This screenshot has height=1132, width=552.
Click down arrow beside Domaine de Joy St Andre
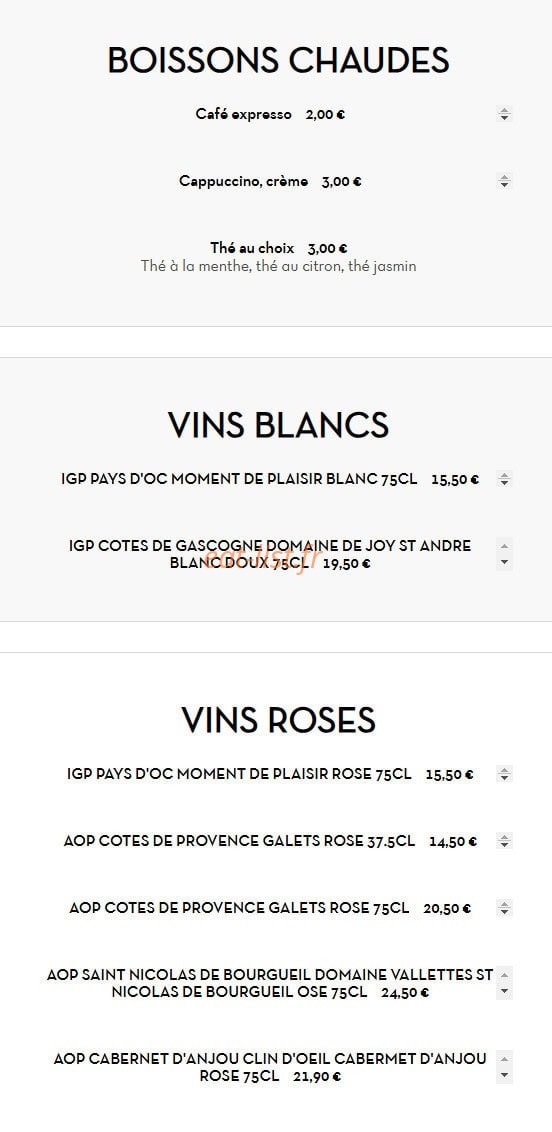pyautogui.click(x=504, y=562)
